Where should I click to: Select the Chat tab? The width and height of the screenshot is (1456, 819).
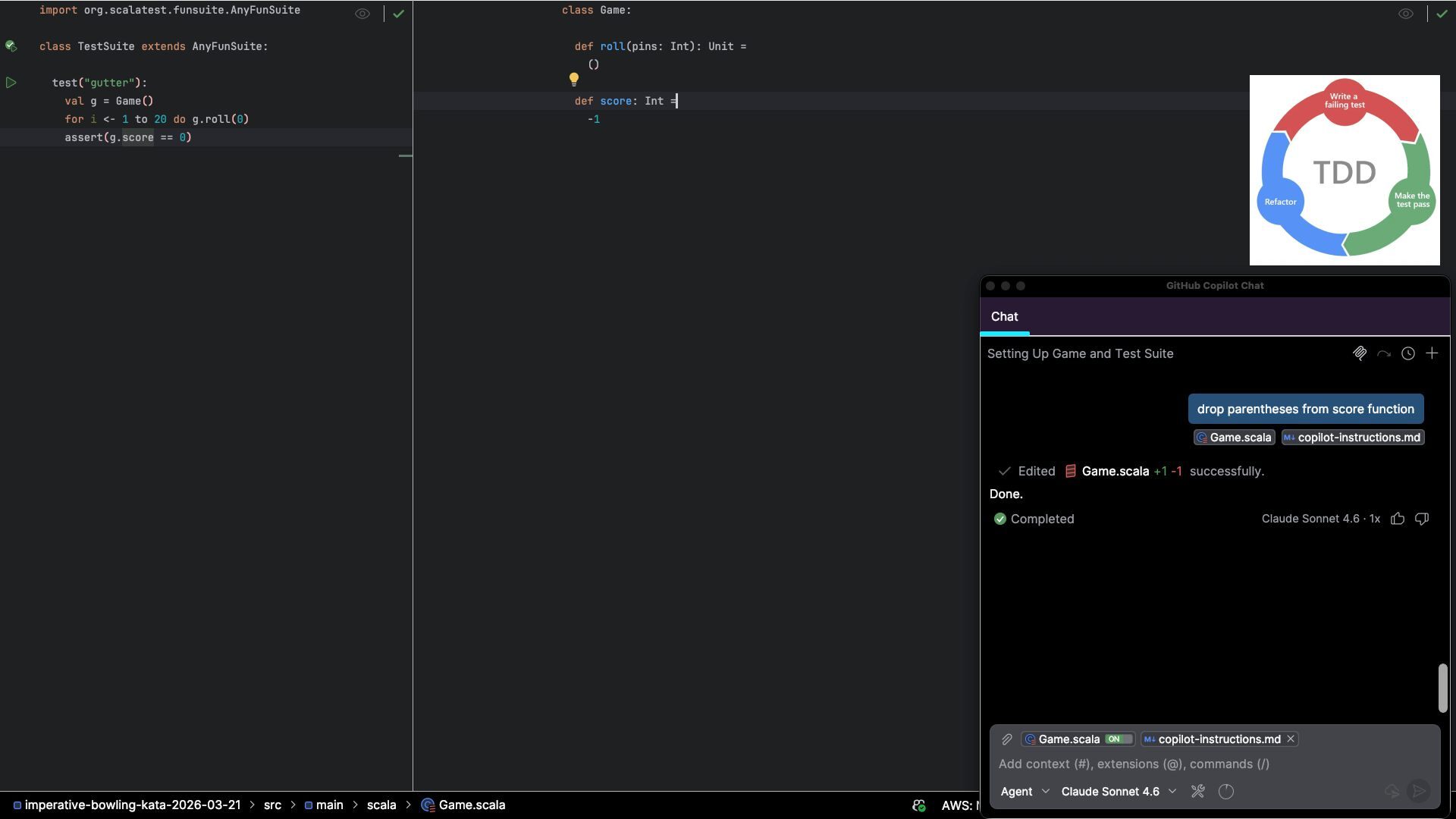click(x=1004, y=317)
